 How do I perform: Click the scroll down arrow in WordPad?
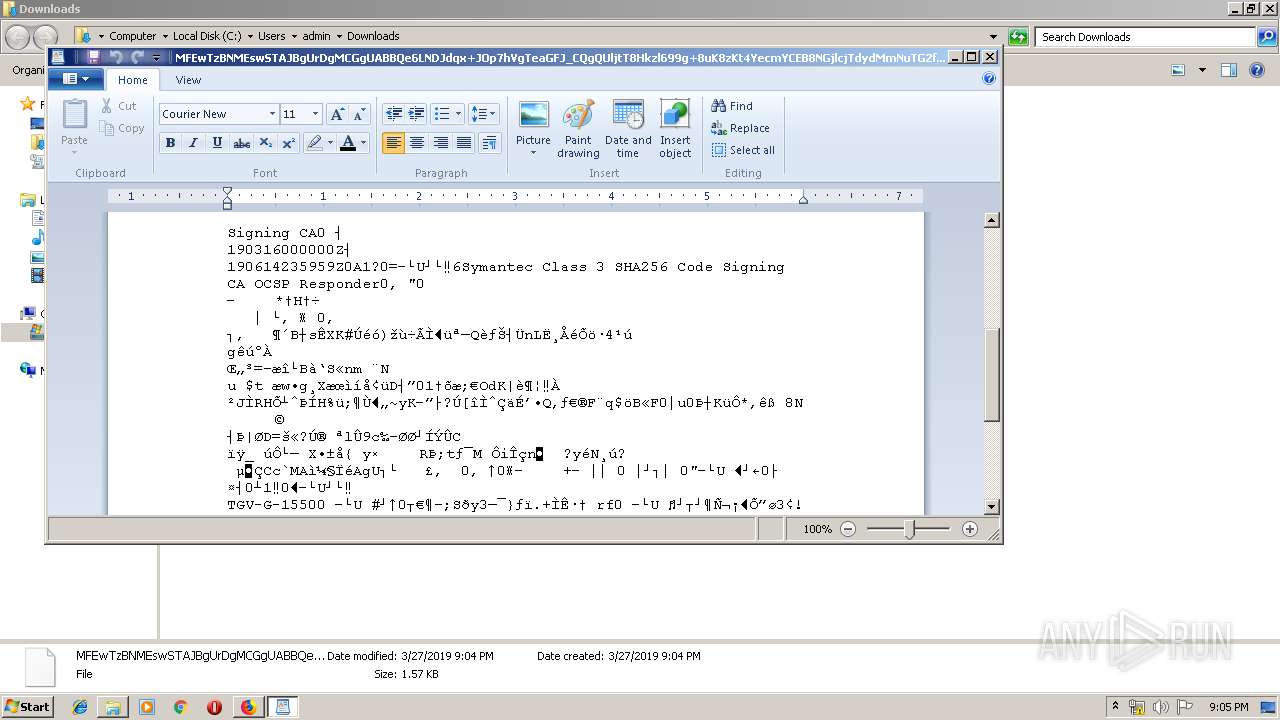pos(992,507)
